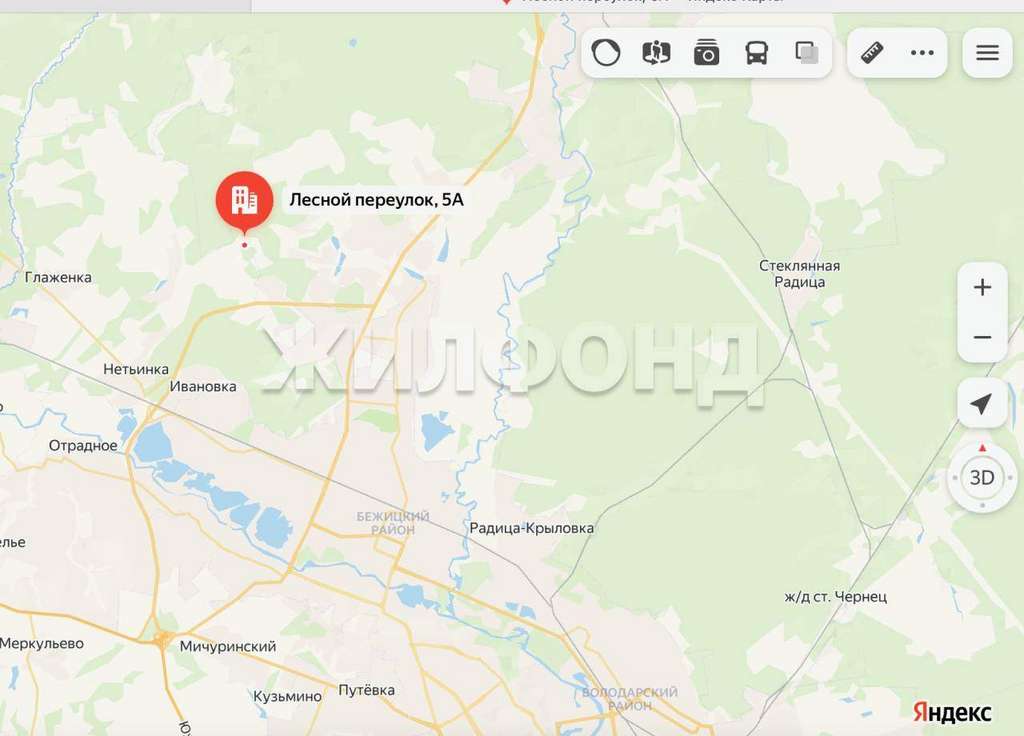Zoom out with minus button
Viewport: 1024px width, 736px height.
(x=982, y=338)
